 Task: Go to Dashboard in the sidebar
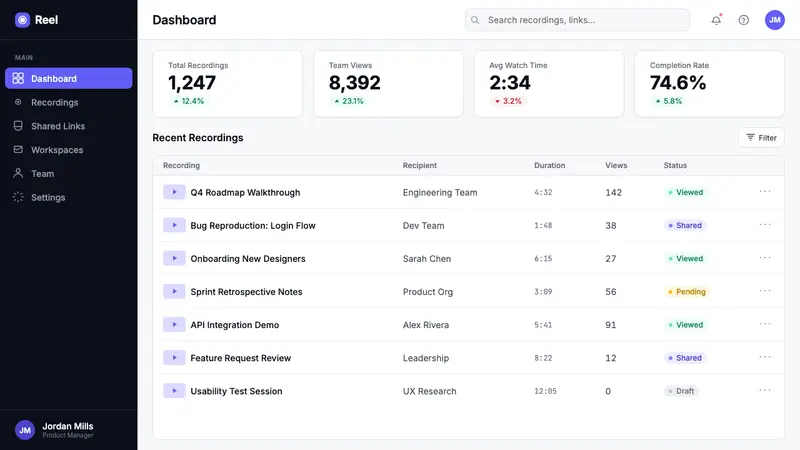(68, 78)
